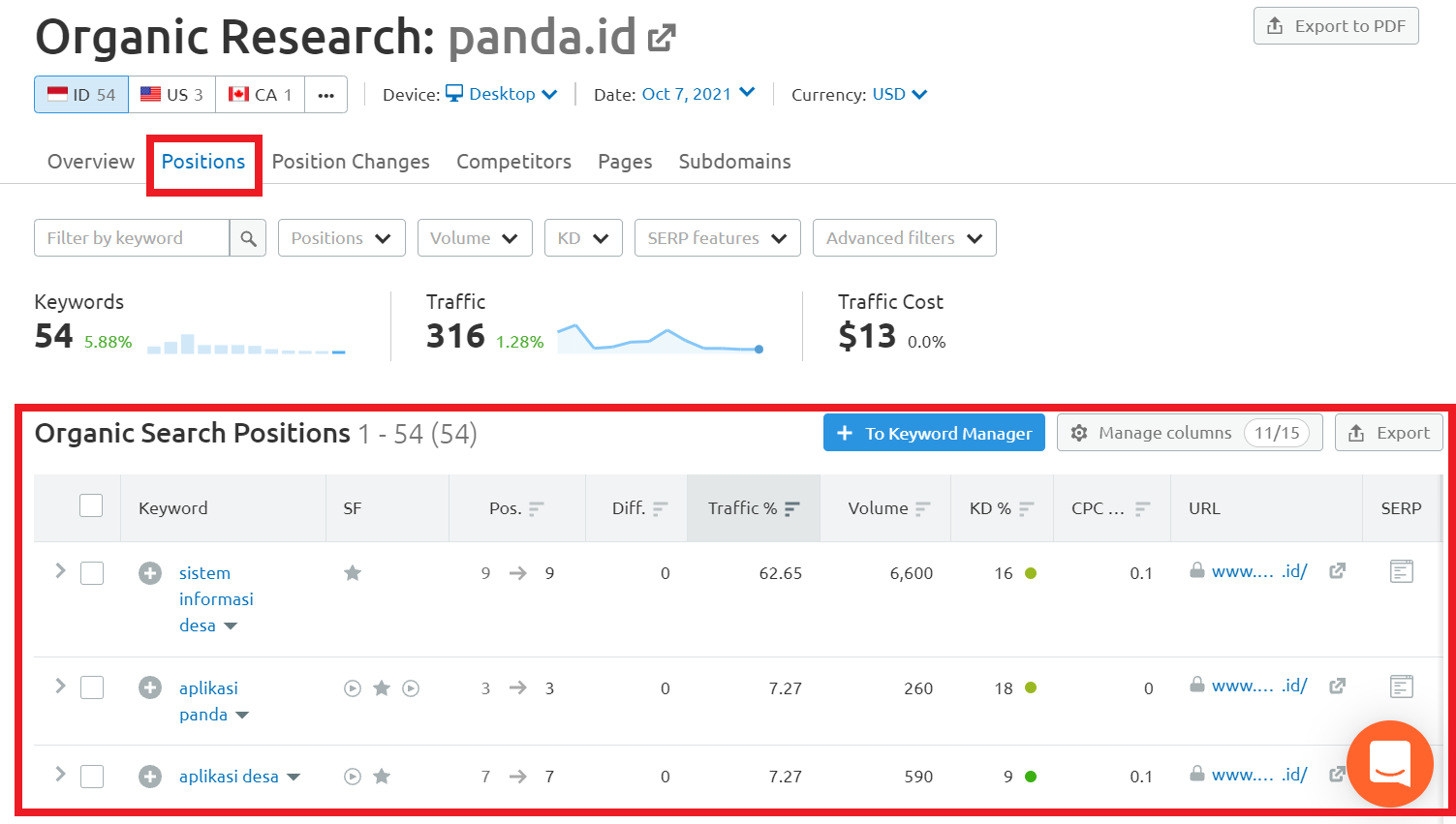This screenshot has width=1456, height=824.
Task: Focus the Filter by keyword input
Action: pos(132,238)
